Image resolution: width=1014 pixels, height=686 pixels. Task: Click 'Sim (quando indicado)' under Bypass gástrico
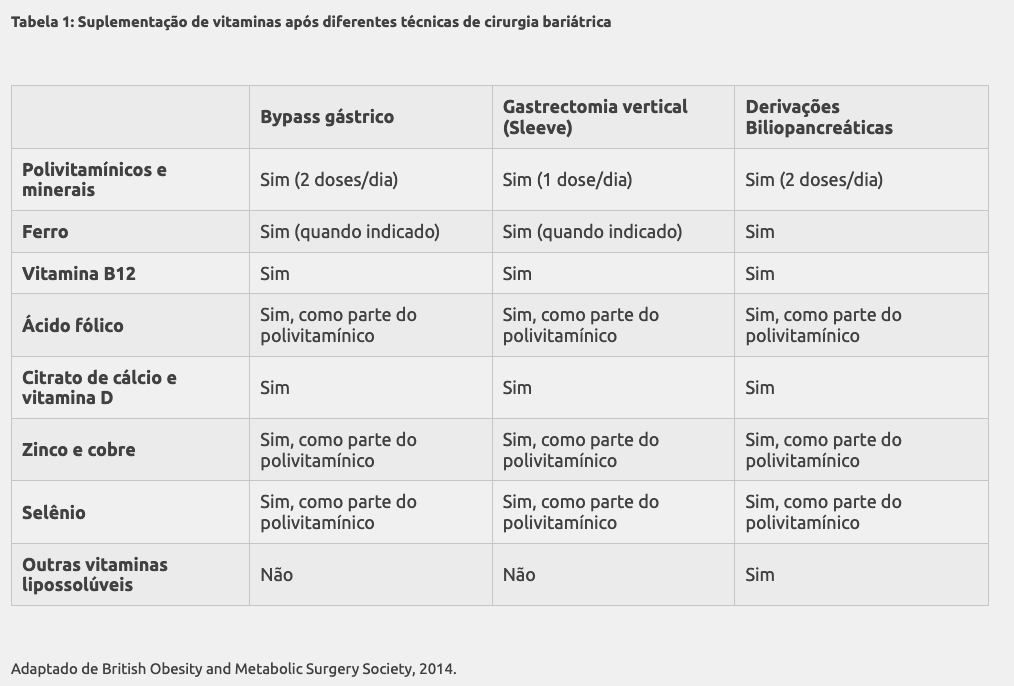pyautogui.click(x=350, y=231)
